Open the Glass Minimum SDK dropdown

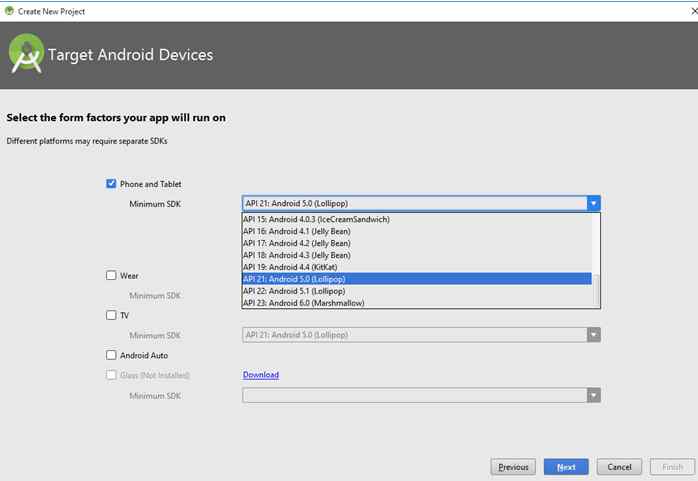594,395
